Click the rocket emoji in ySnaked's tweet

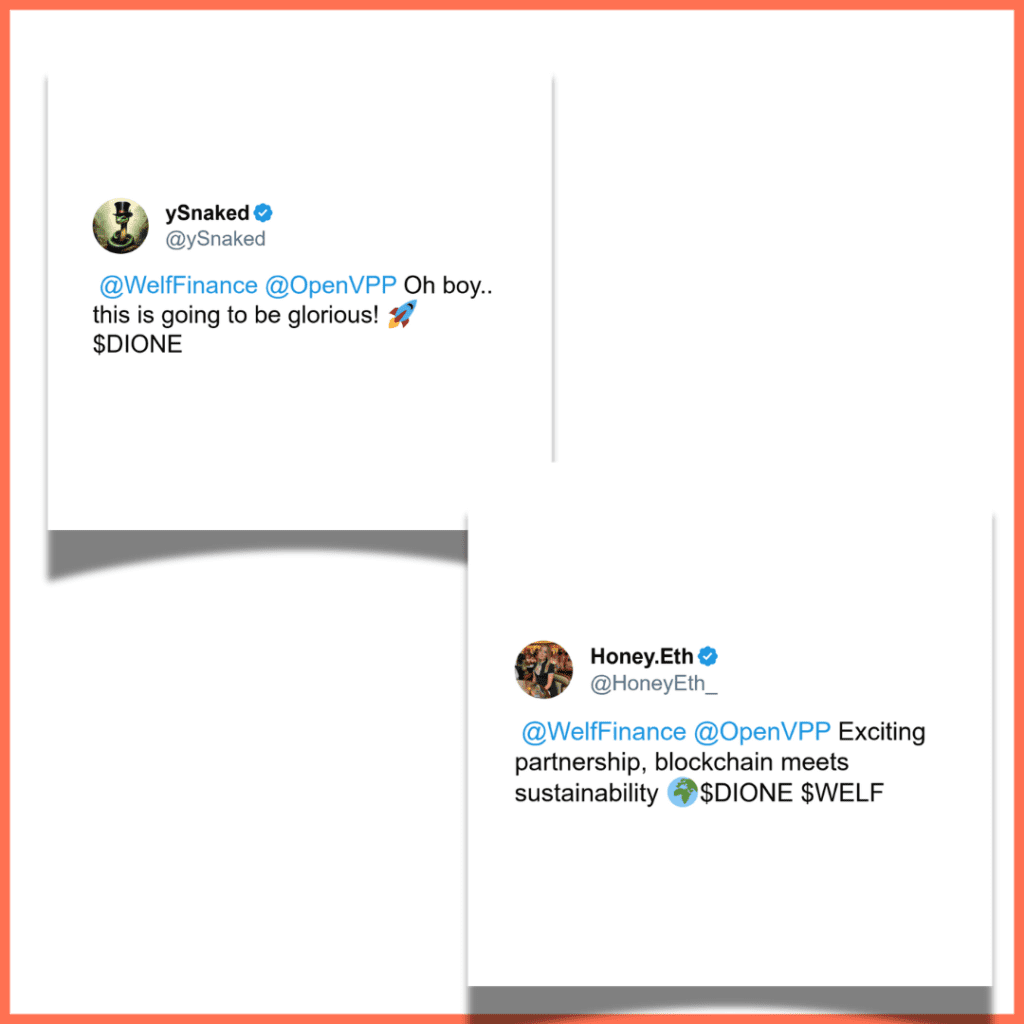click(x=402, y=314)
